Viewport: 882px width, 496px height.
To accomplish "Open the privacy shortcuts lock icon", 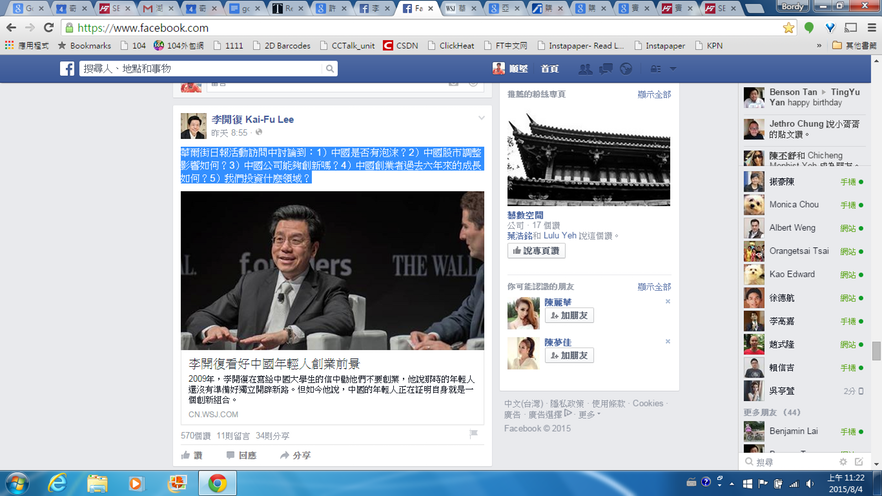I will [x=655, y=69].
